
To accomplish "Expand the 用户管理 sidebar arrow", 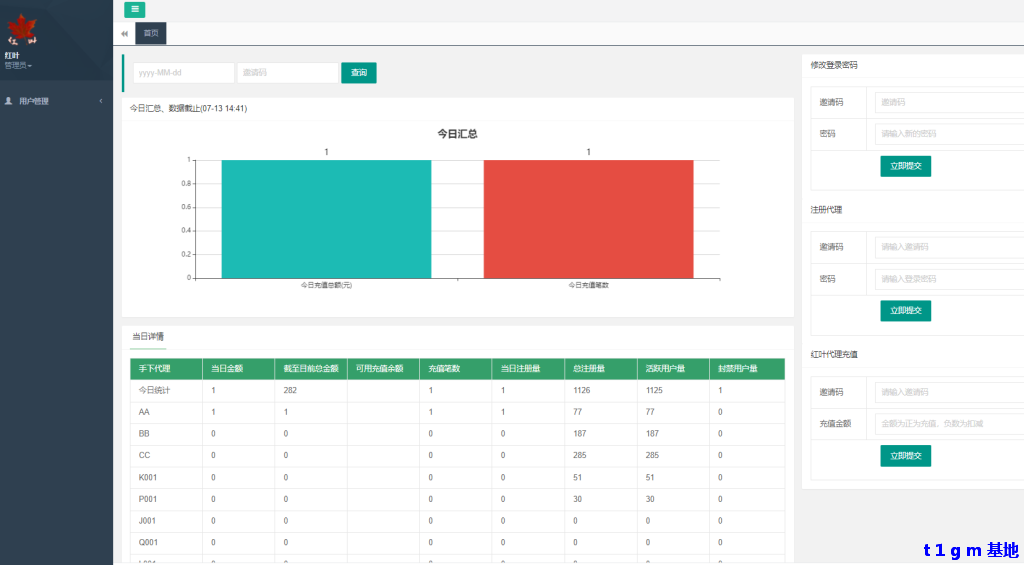I will coord(101,101).
